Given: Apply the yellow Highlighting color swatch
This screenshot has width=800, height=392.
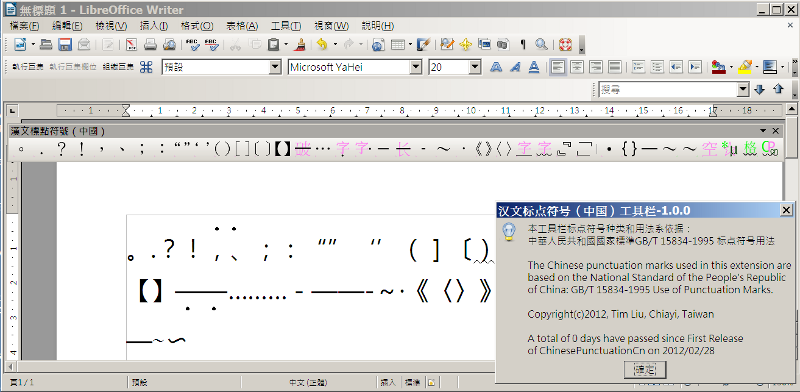Looking at the screenshot, I should [x=745, y=67].
